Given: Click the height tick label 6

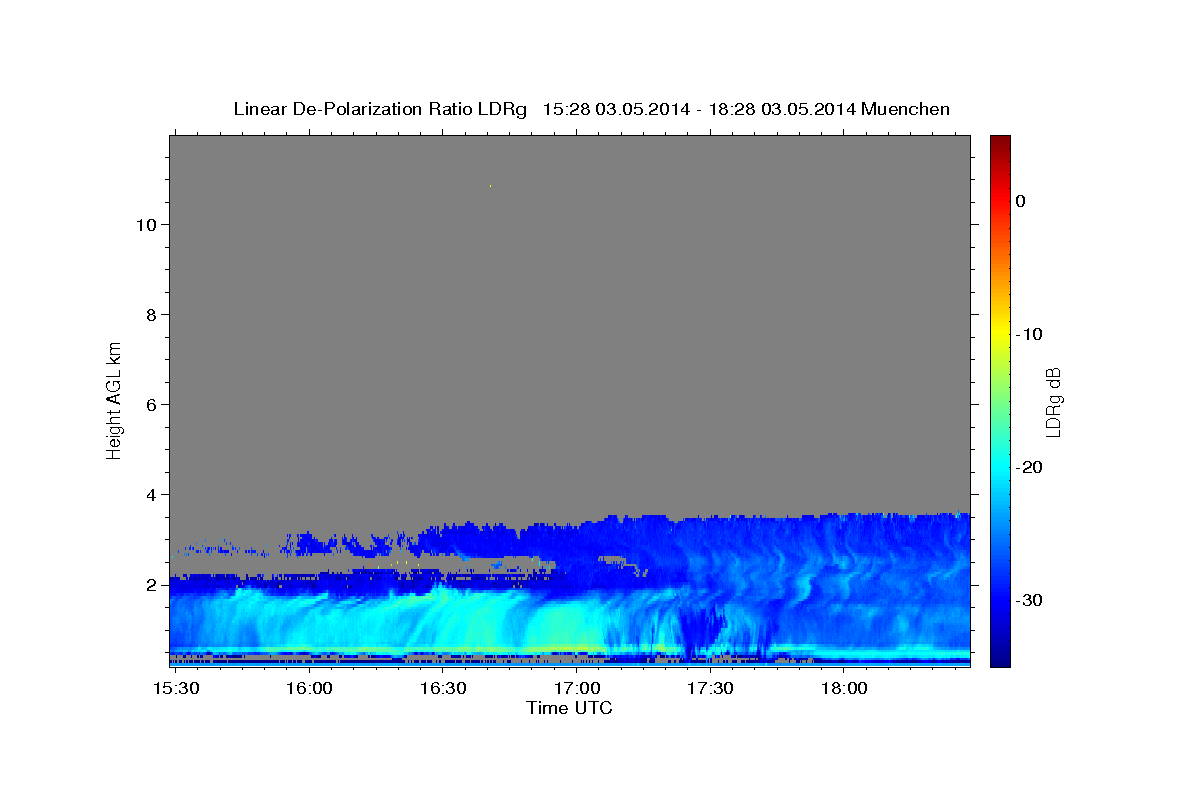Looking at the screenshot, I should [x=150, y=404].
